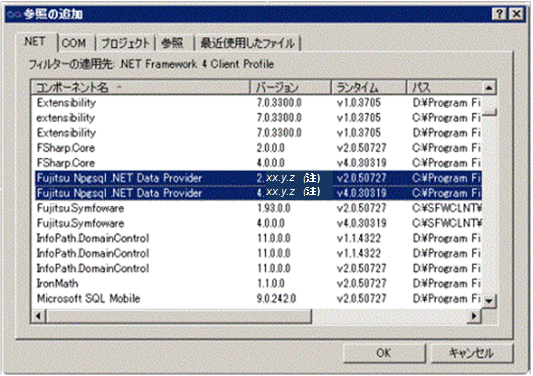Click the scroll up arrow in list
The height and width of the screenshot is (376, 533).
coord(489,88)
